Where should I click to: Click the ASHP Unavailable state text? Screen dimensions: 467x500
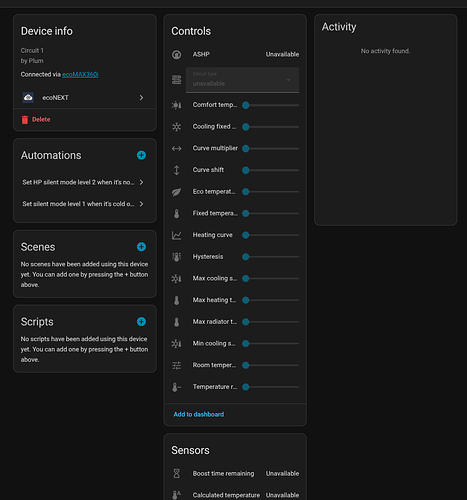coord(282,54)
